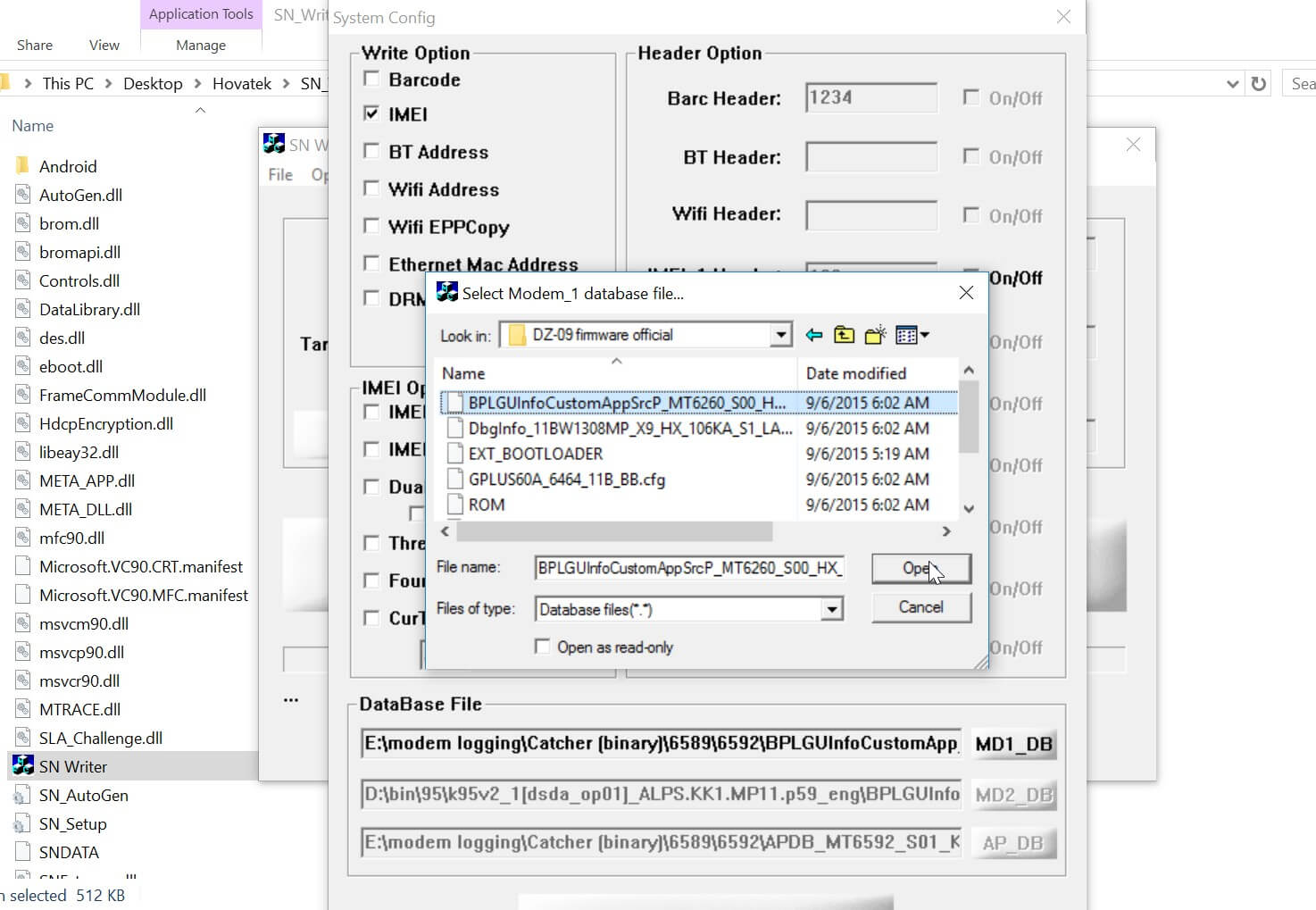
Task: Select the SNDATA file
Action: pyautogui.click(x=66, y=852)
